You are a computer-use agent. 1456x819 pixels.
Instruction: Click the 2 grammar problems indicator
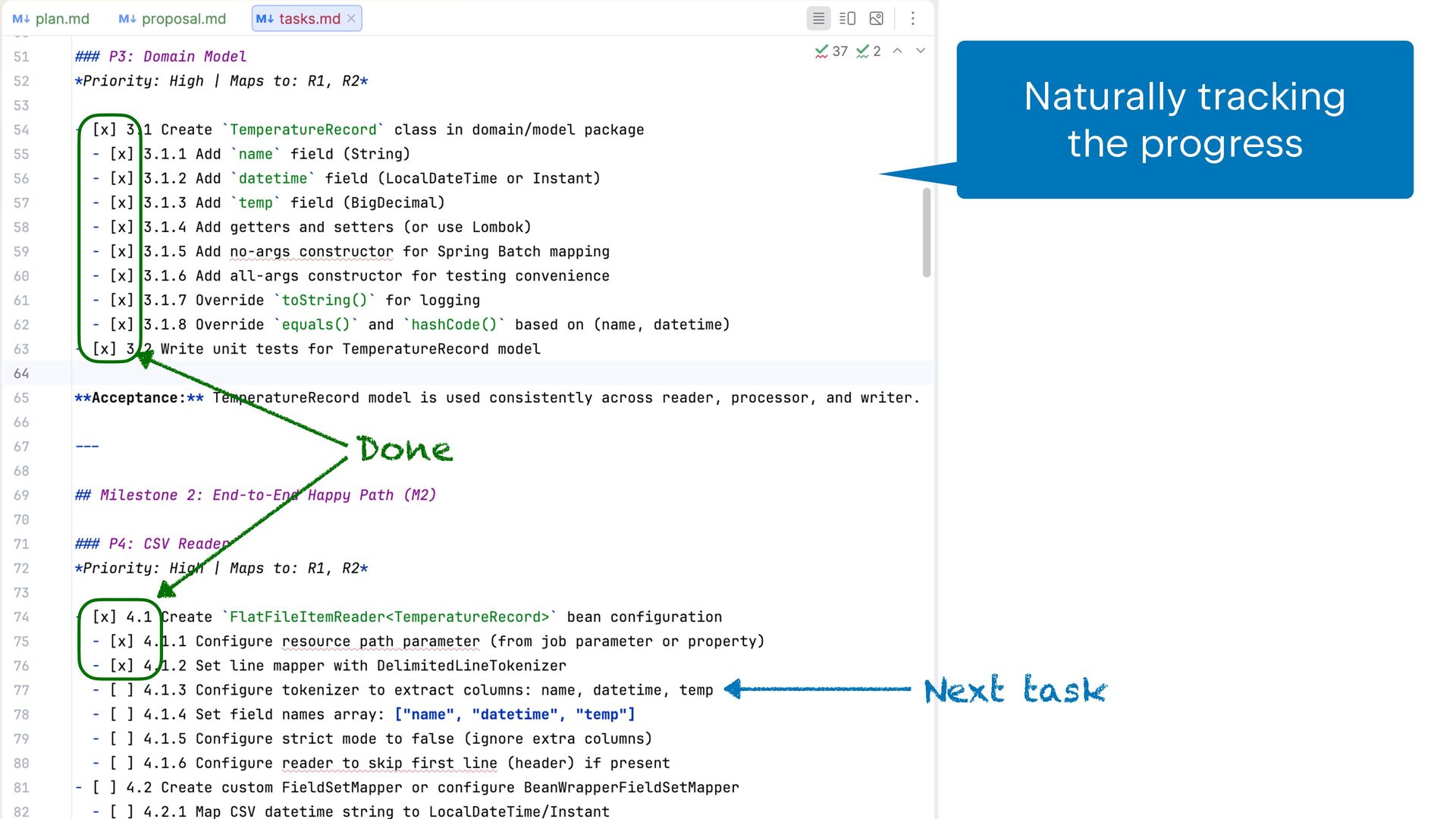tap(868, 51)
